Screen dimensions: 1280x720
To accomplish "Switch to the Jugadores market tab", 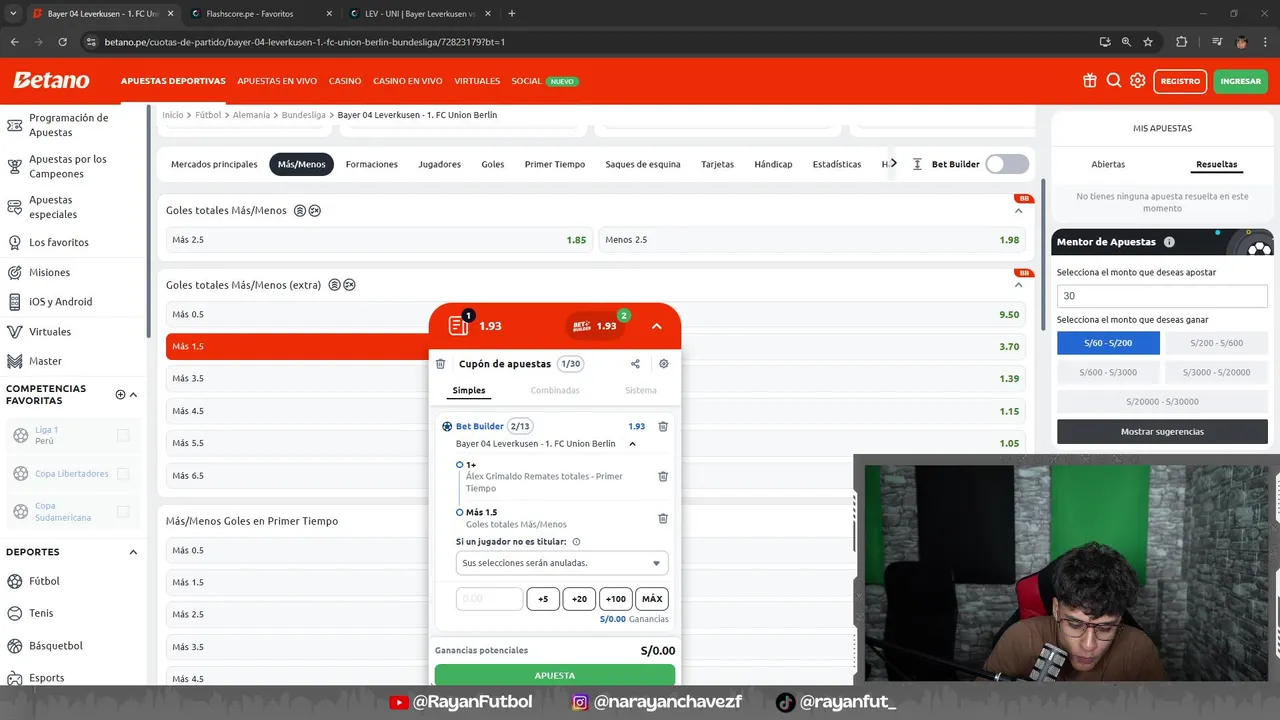I will (439, 164).
